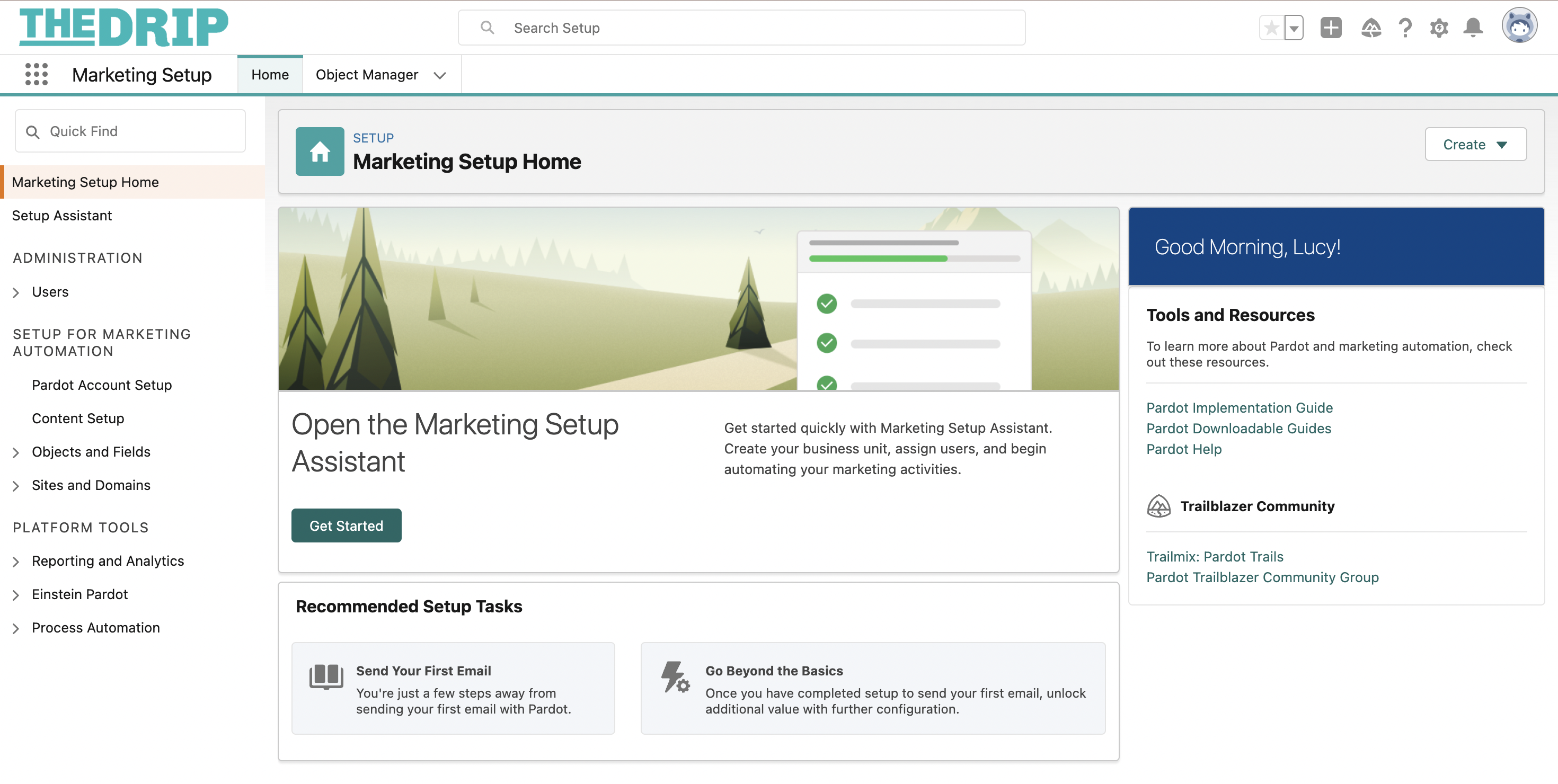The height and width of the screenshot is (784, 1558).
Task: Open the Pardot Downloadable Guides link
Action: click(1238, 429)
